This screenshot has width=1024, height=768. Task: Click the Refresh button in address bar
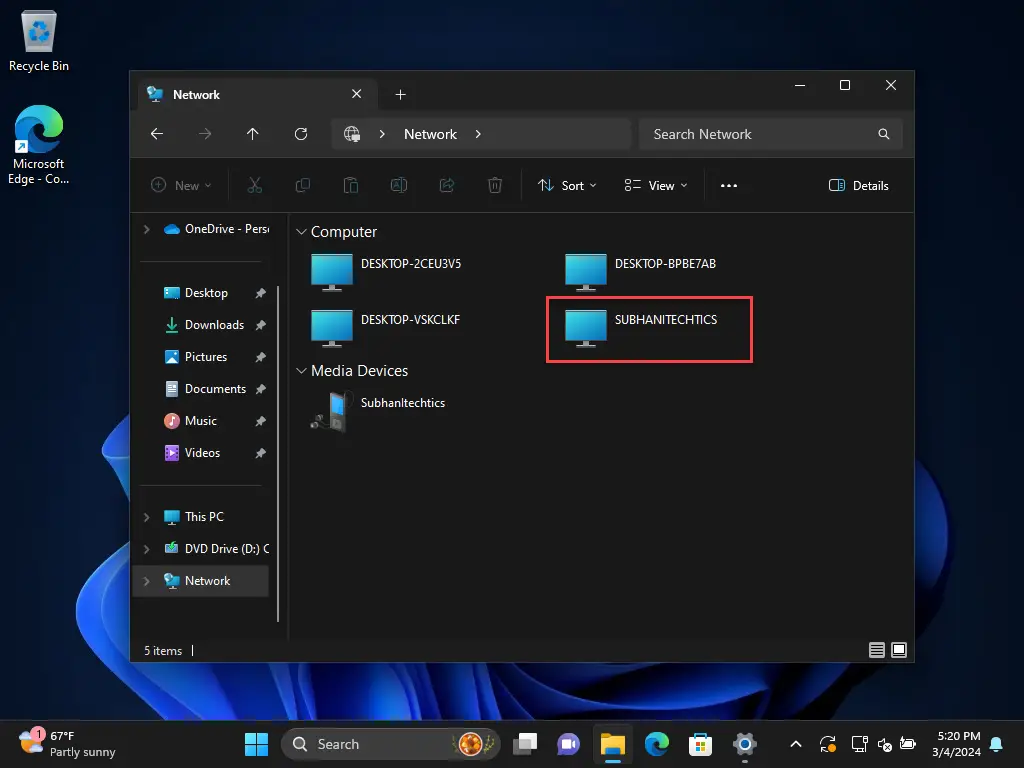301,134
